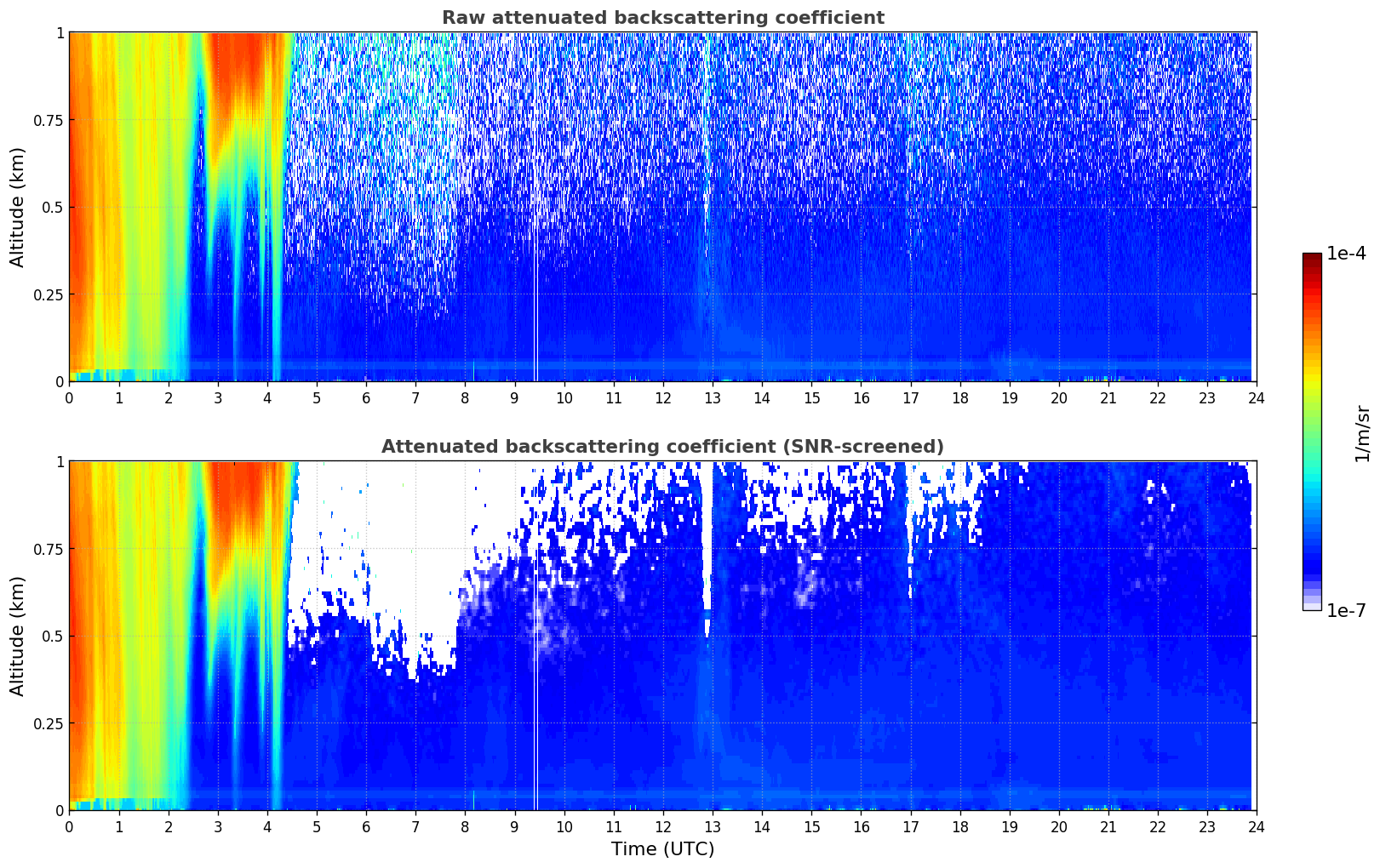
Task: Click the 0.75 altitude tick of the raw plot
Action: pos(48,120)
